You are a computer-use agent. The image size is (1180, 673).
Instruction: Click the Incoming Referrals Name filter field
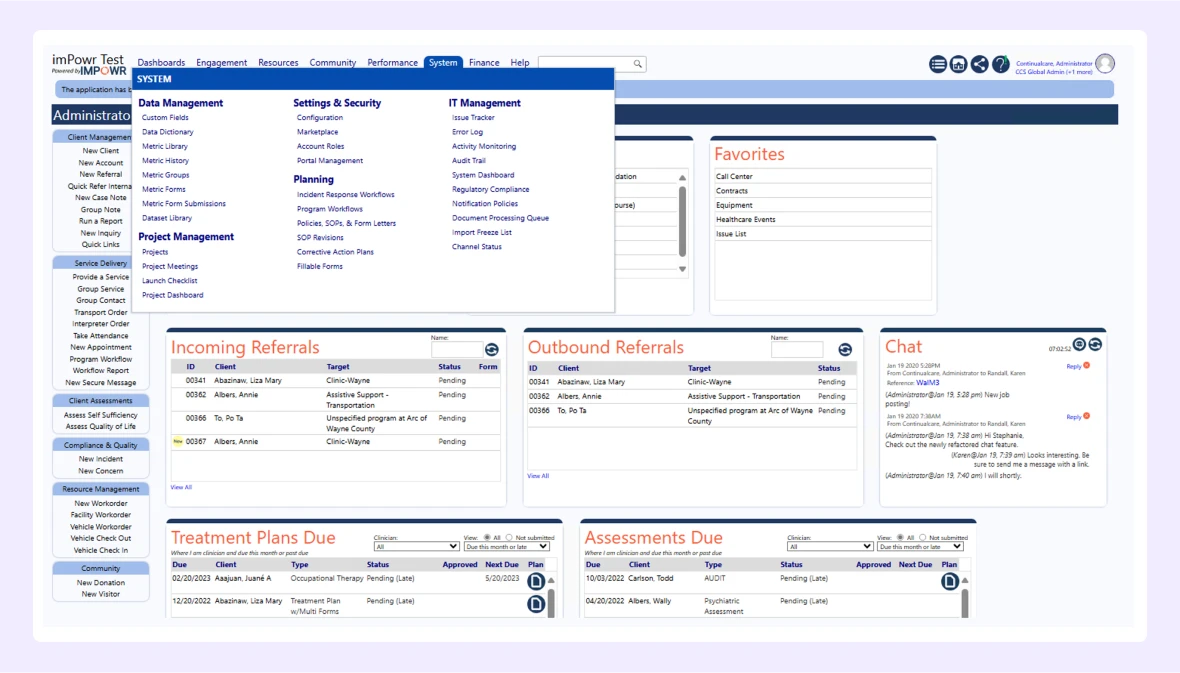pyautogui.click(x=457, y=349)
